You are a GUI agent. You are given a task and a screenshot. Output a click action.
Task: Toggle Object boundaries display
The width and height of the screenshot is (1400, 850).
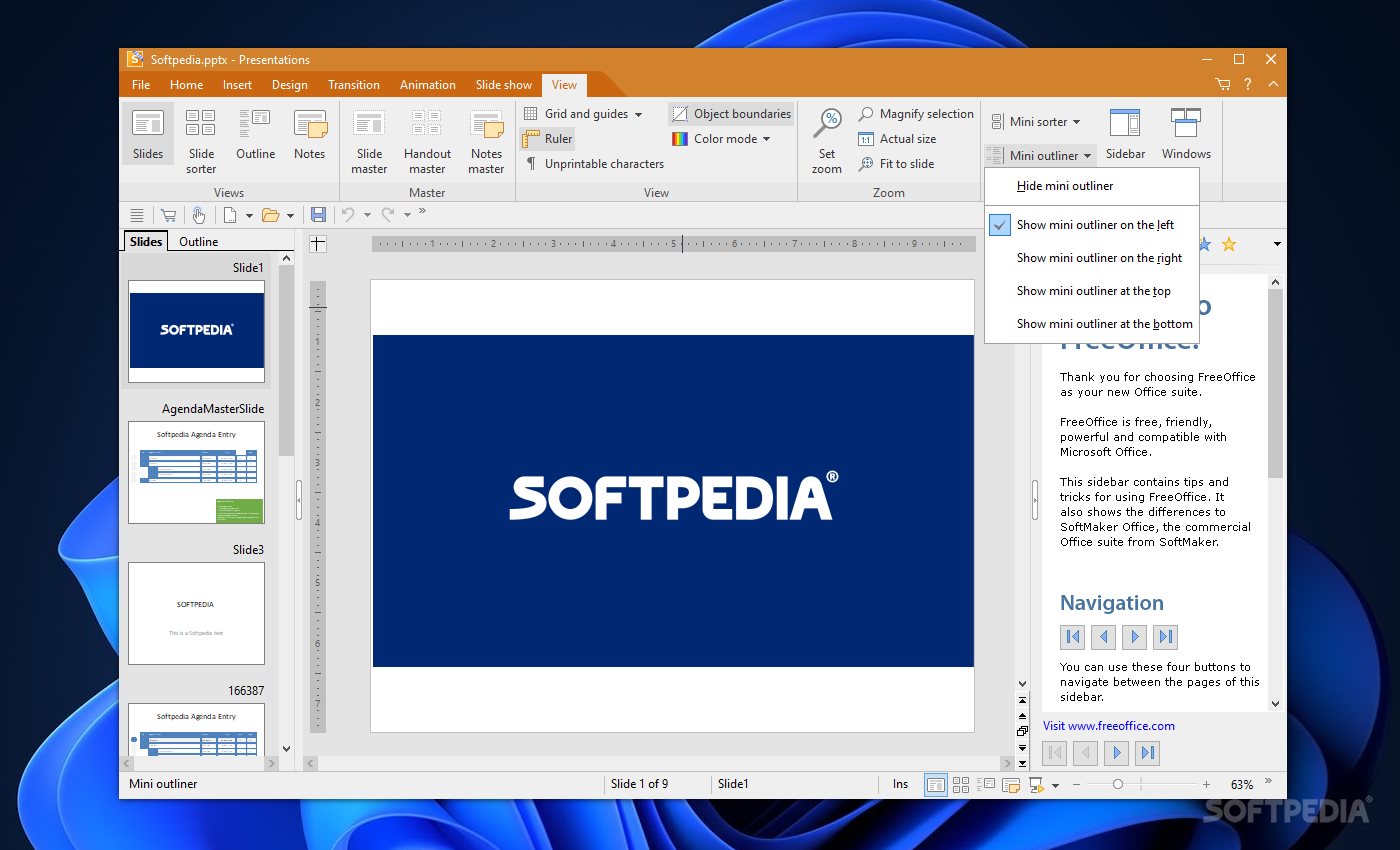(731, 114)
